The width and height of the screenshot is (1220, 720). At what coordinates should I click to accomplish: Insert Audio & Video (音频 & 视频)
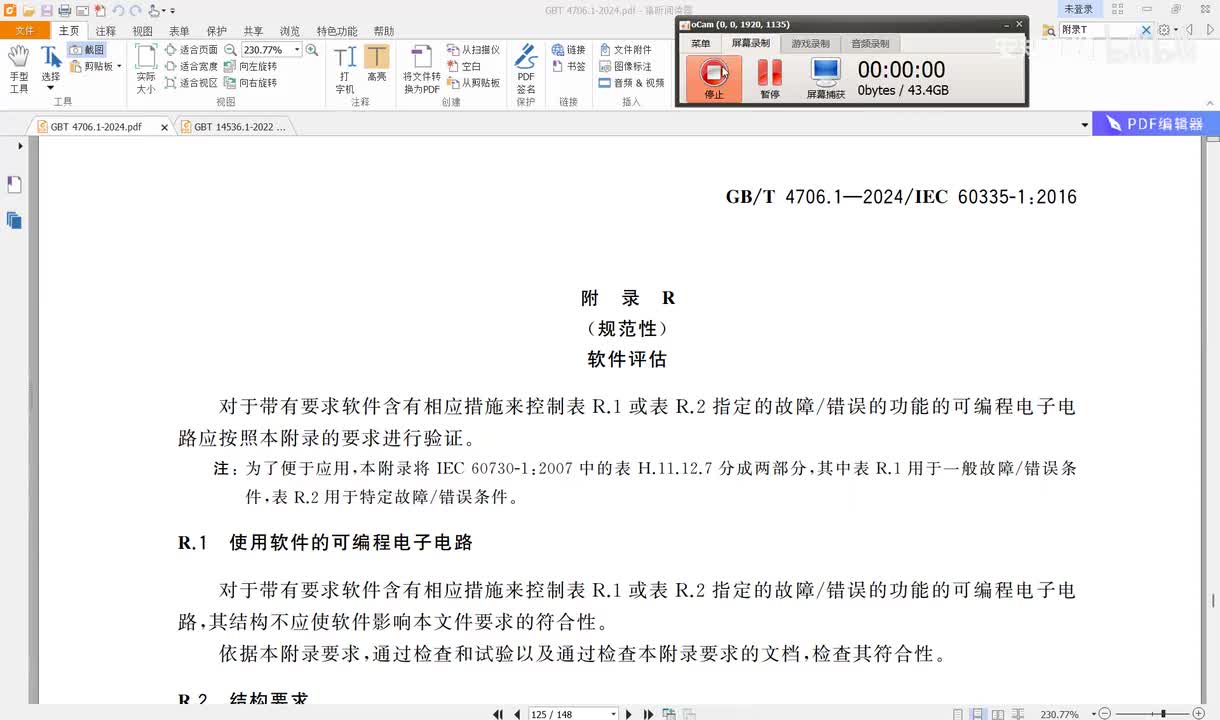point(631,83)
